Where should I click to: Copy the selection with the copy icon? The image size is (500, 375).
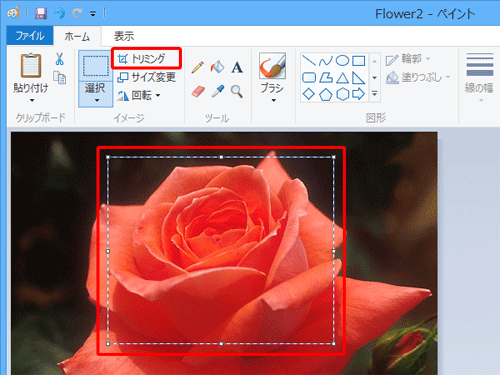coord(60,77)
